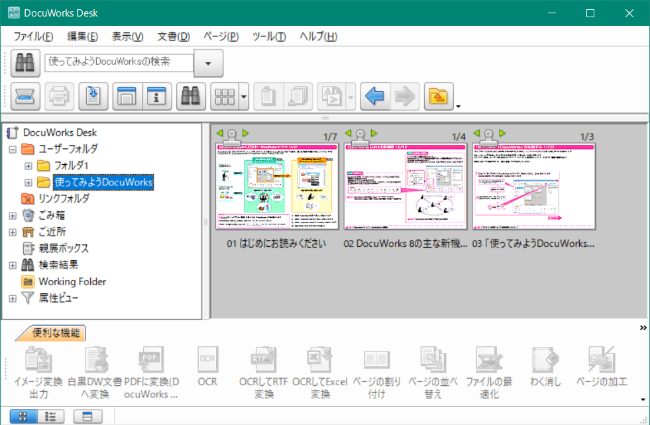Click the PDFに変換 tool
Viewport: 650px width, 425px height.
click(x=151, y=373)
